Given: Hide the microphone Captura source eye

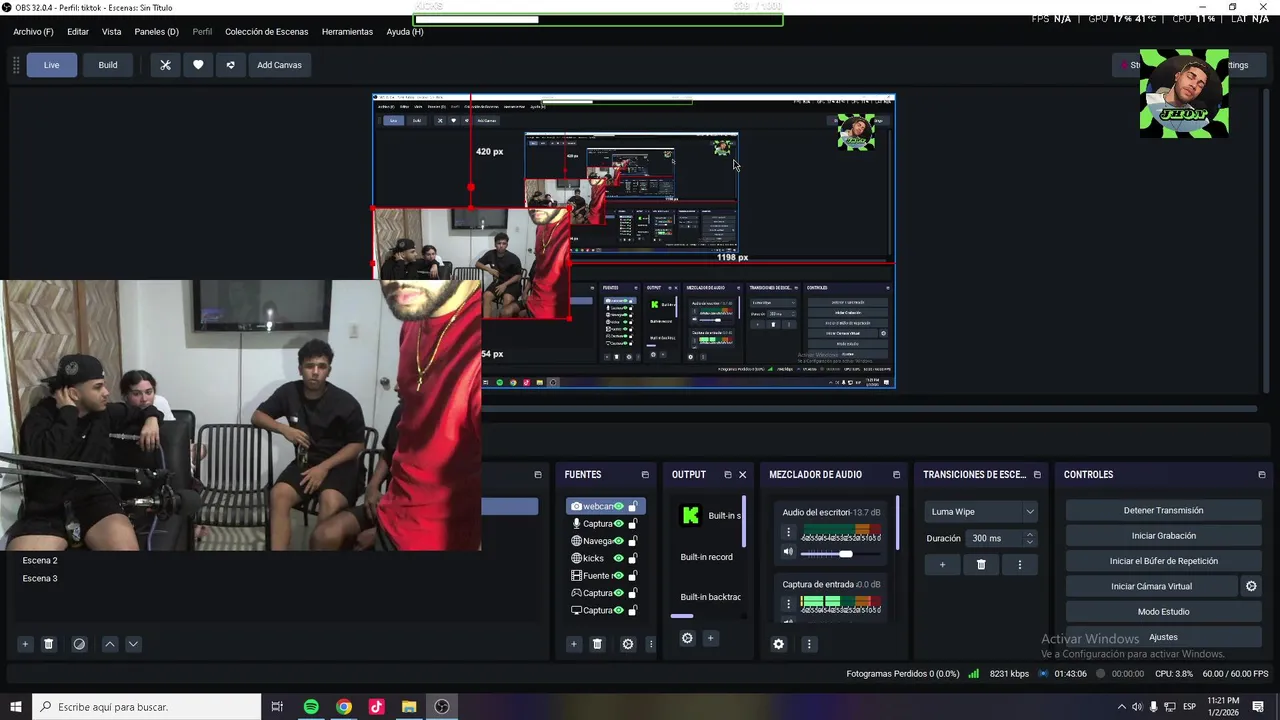Looking at the screenshot, I should point(619,523).
